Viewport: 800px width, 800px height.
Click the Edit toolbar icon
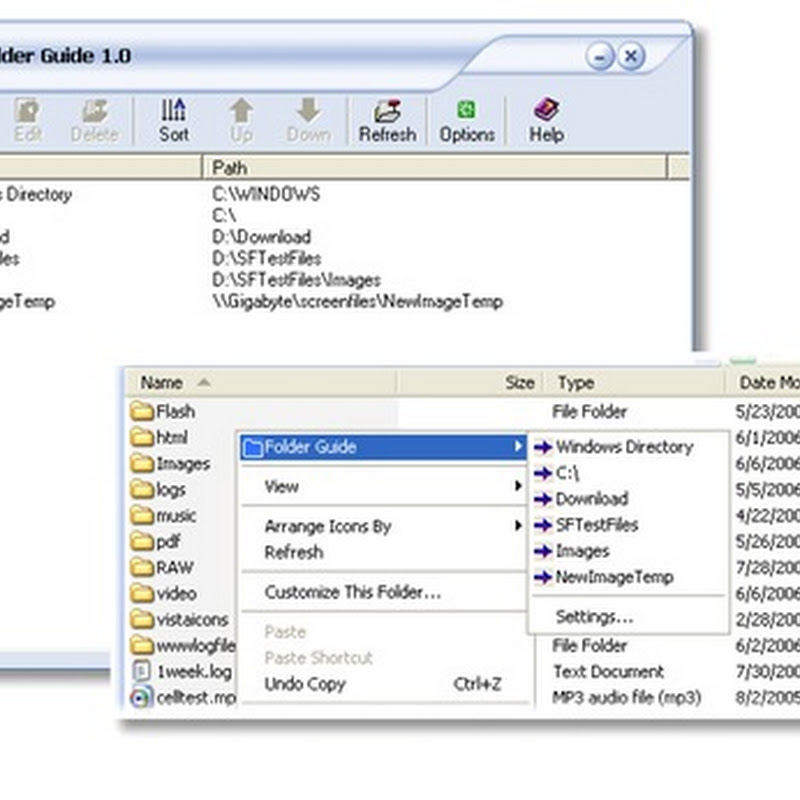(28, 120)
